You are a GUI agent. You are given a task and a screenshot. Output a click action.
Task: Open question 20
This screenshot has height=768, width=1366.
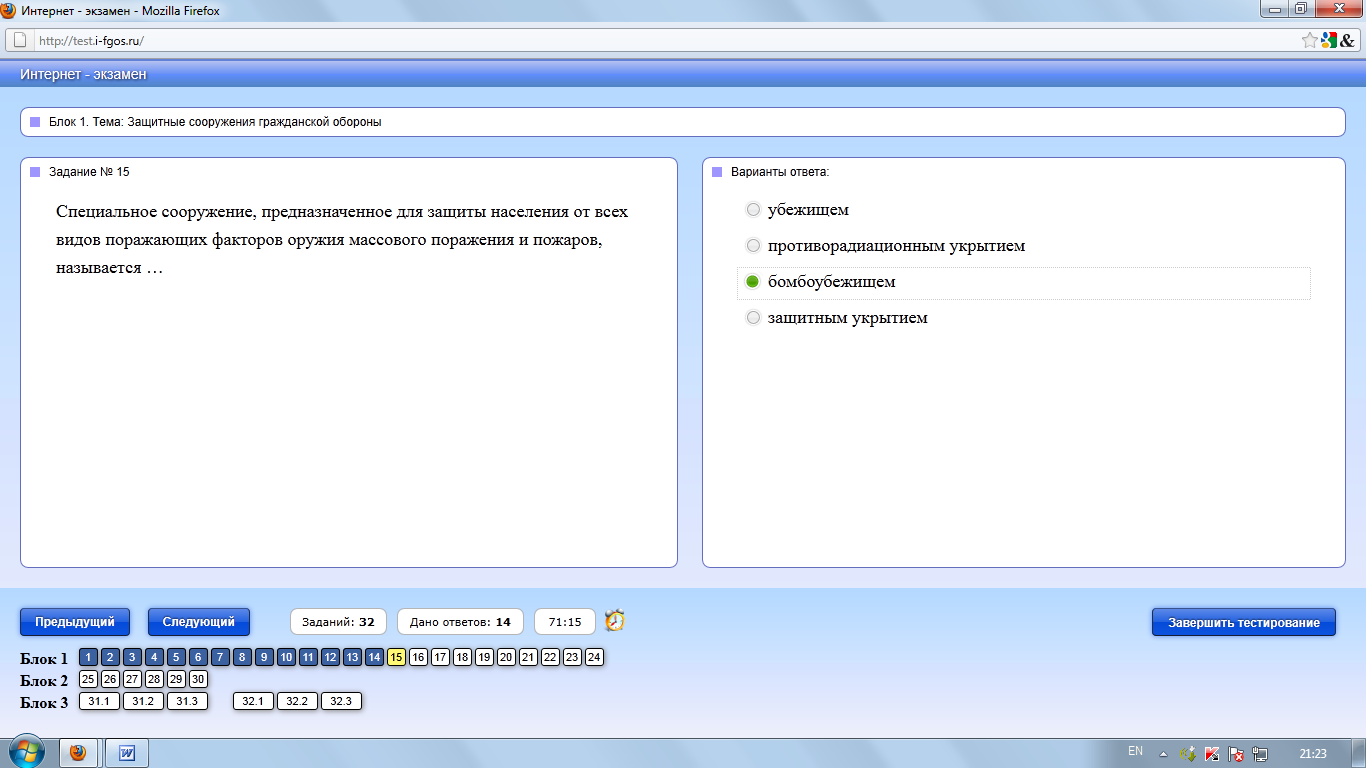(506, 657)
